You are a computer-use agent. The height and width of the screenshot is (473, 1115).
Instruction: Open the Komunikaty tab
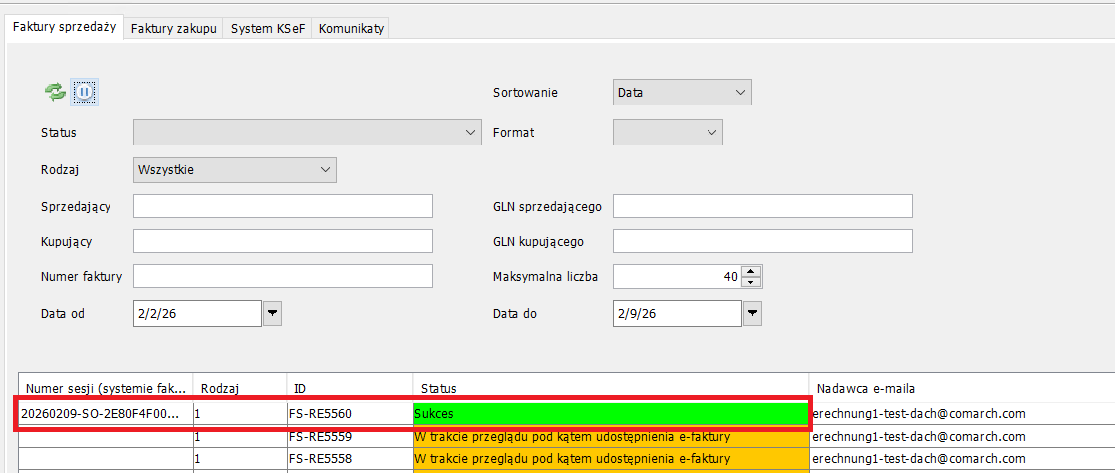[351, 29]
